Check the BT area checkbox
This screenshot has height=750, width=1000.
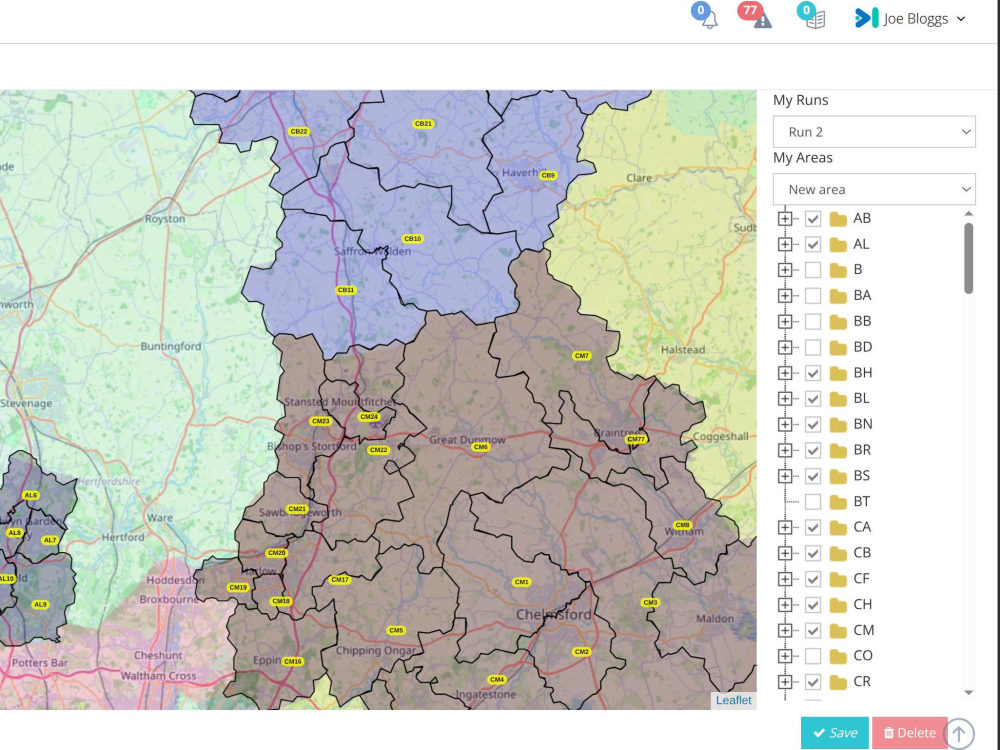[x=812, y=502]
